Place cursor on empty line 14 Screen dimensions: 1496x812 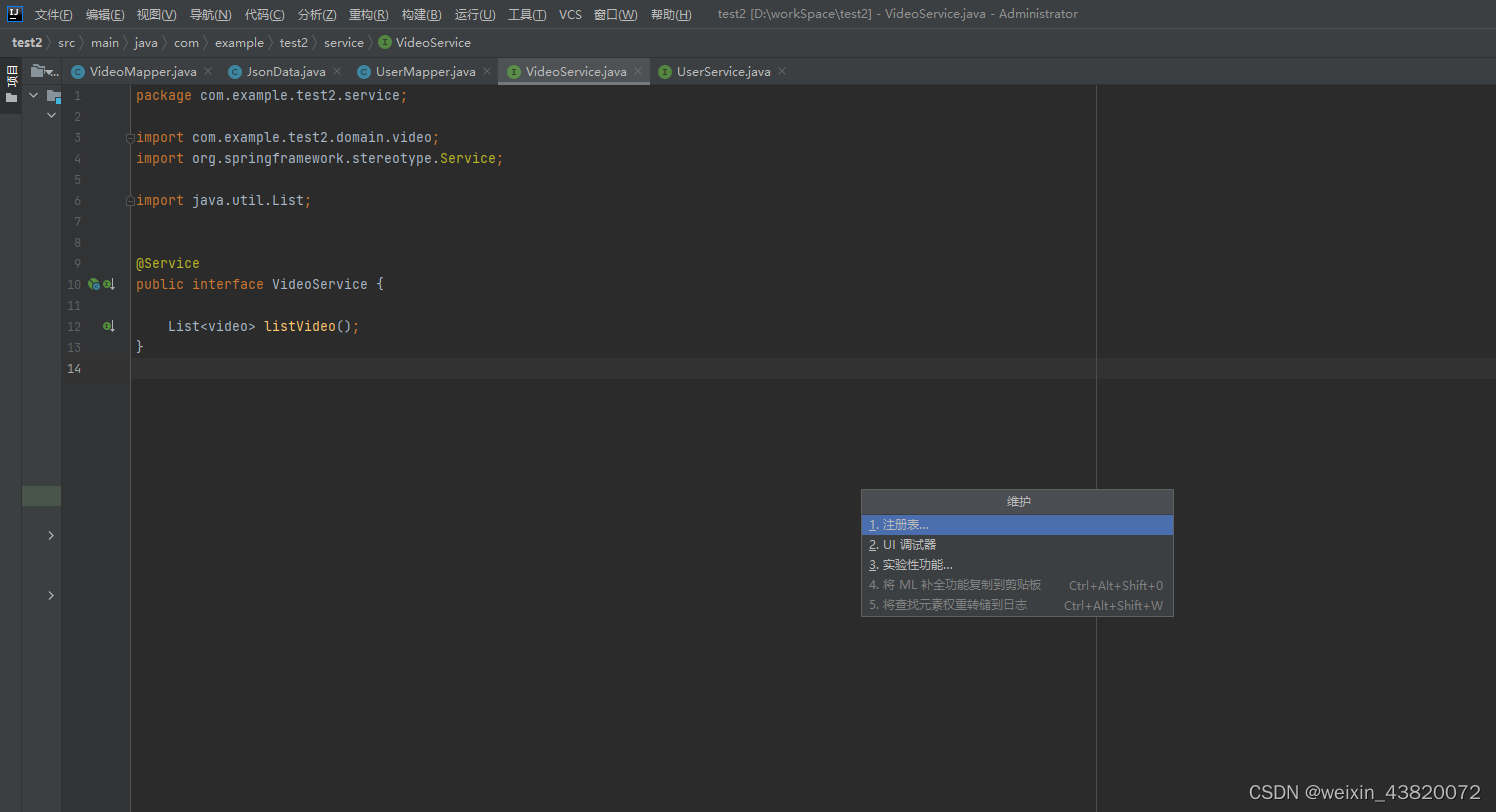click(x=813, y=369)
